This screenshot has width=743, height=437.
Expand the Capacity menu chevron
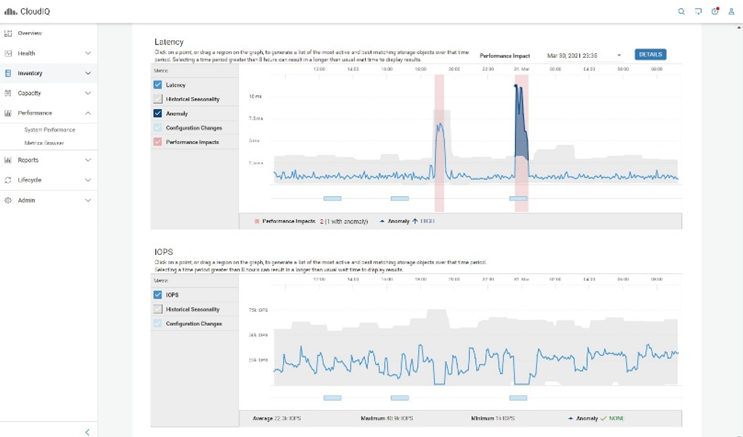click(88, 93)
